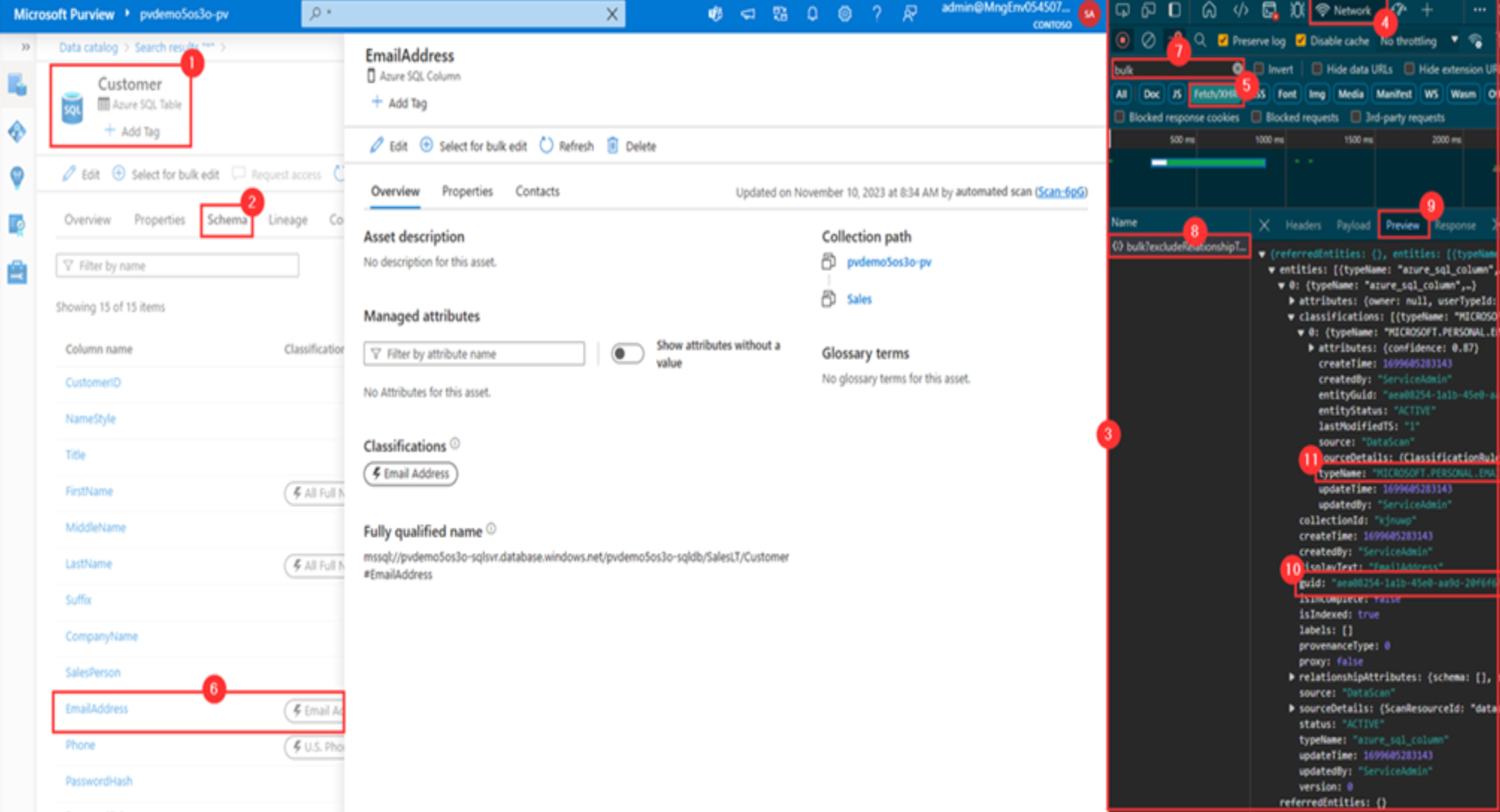Image resolution: width=1500 pixels, height=812 pixels.
Task: Toggle Show attributes without a value
Action: pyautogui.click(x=627, y=353)
